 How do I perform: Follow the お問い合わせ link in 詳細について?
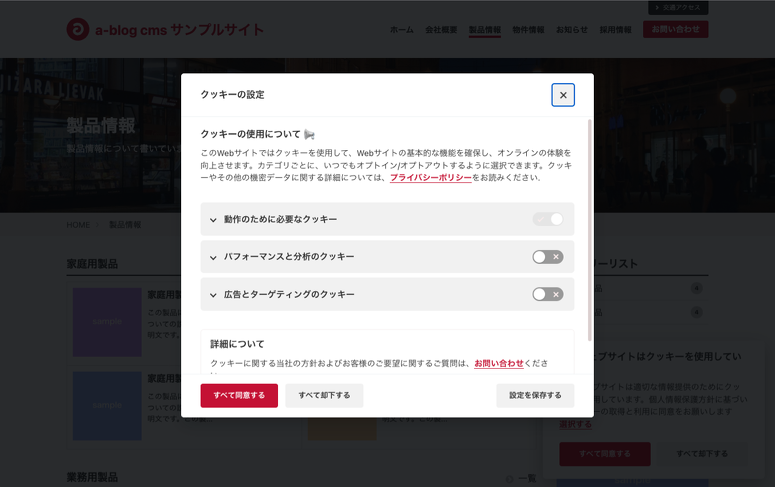click(x=498, y=363)
